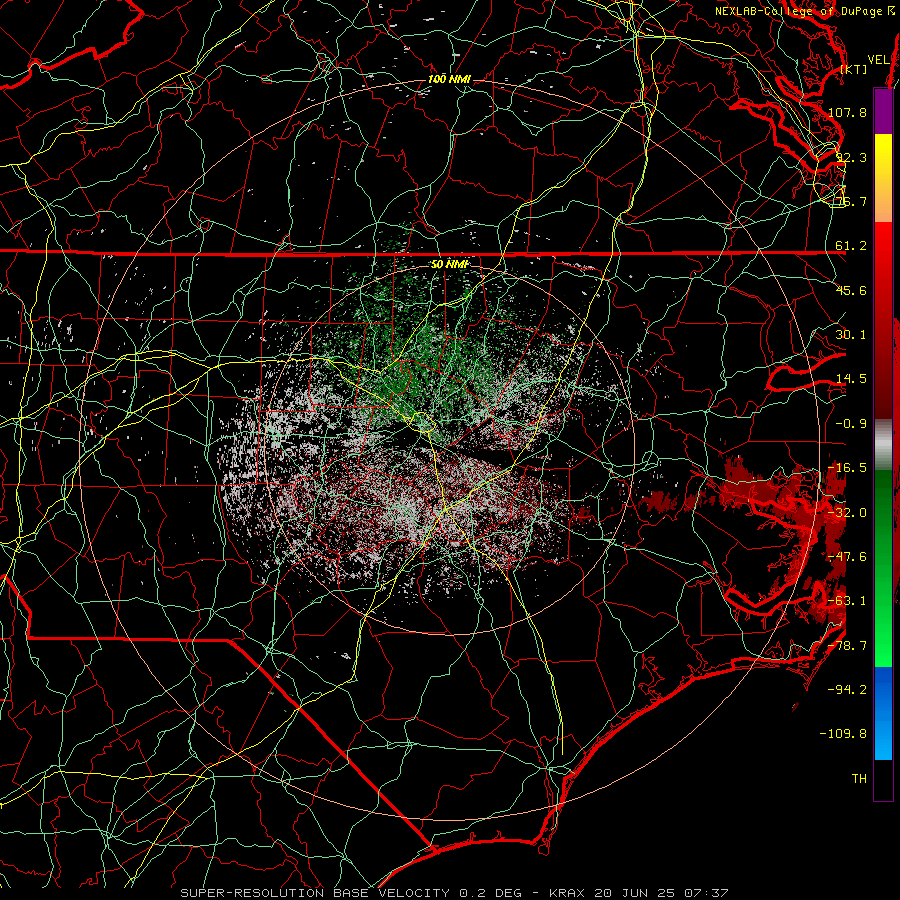Image resolution: width=900 pixels, height=900 pixels.
Task: Click the KRAX station identifier in caption
Action: tap(567, 893)
